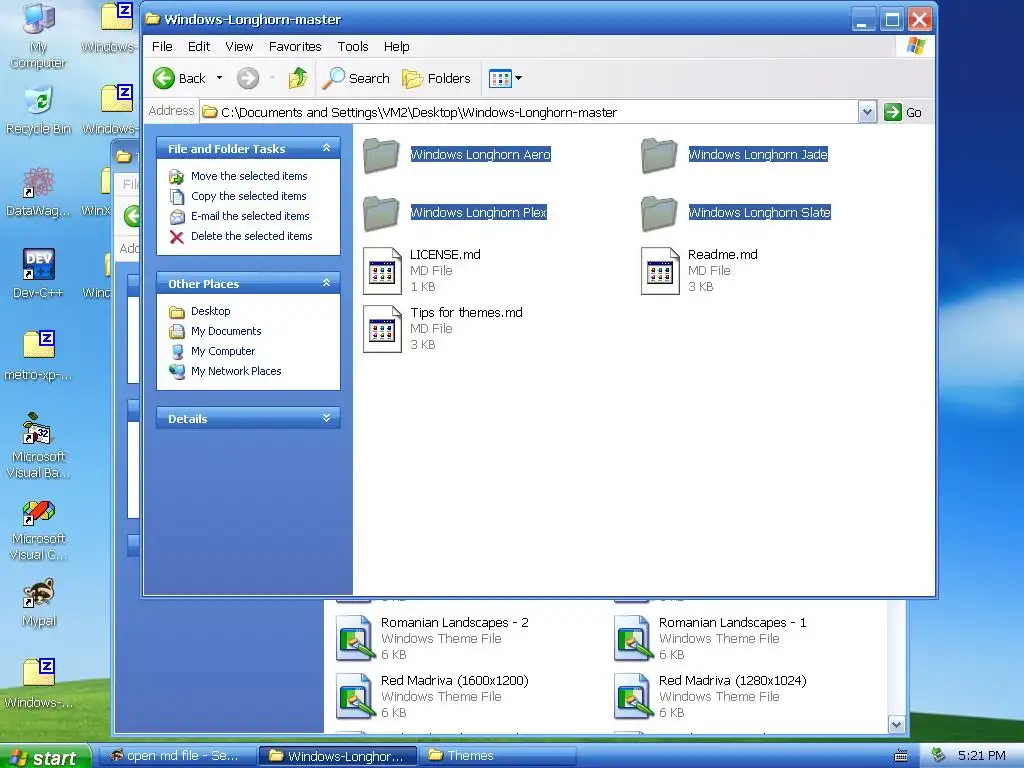Click the taskbar clock showing 5:21 PM

(982, 756)
